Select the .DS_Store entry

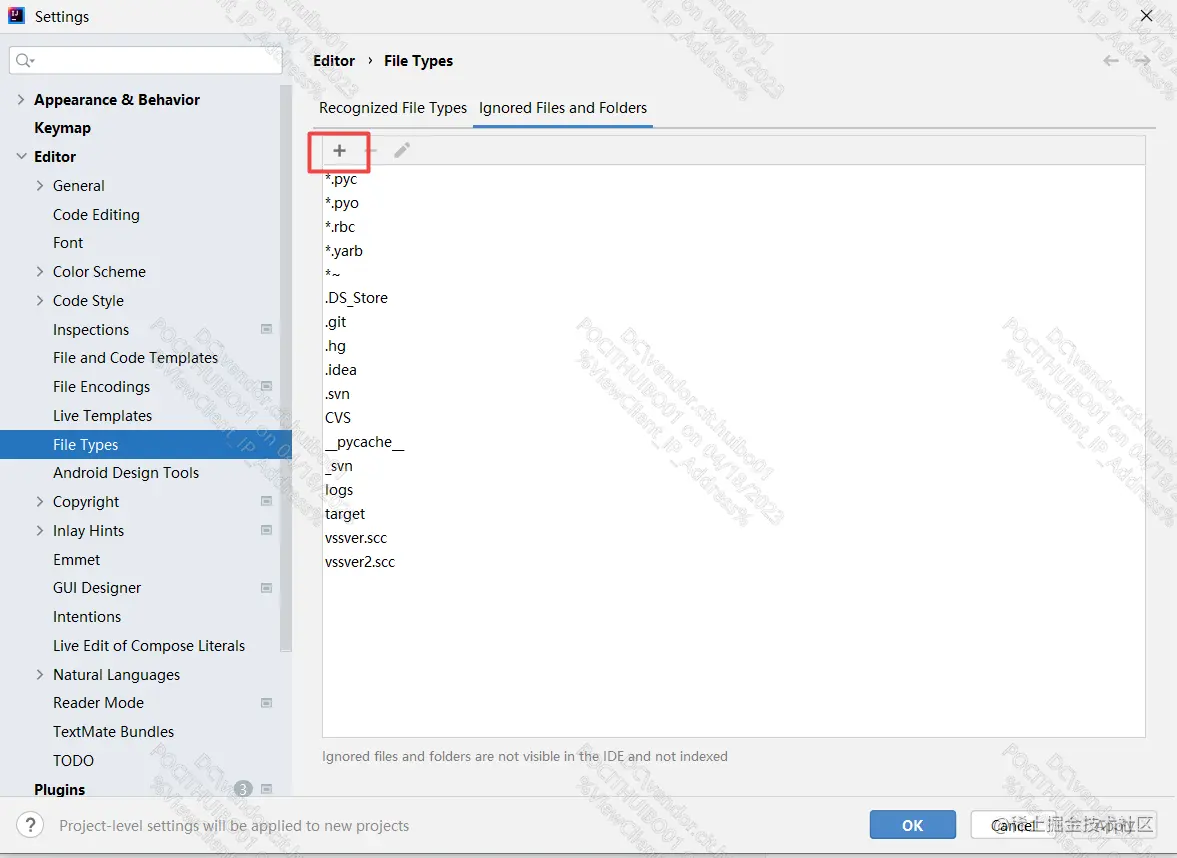click(356, 298)
